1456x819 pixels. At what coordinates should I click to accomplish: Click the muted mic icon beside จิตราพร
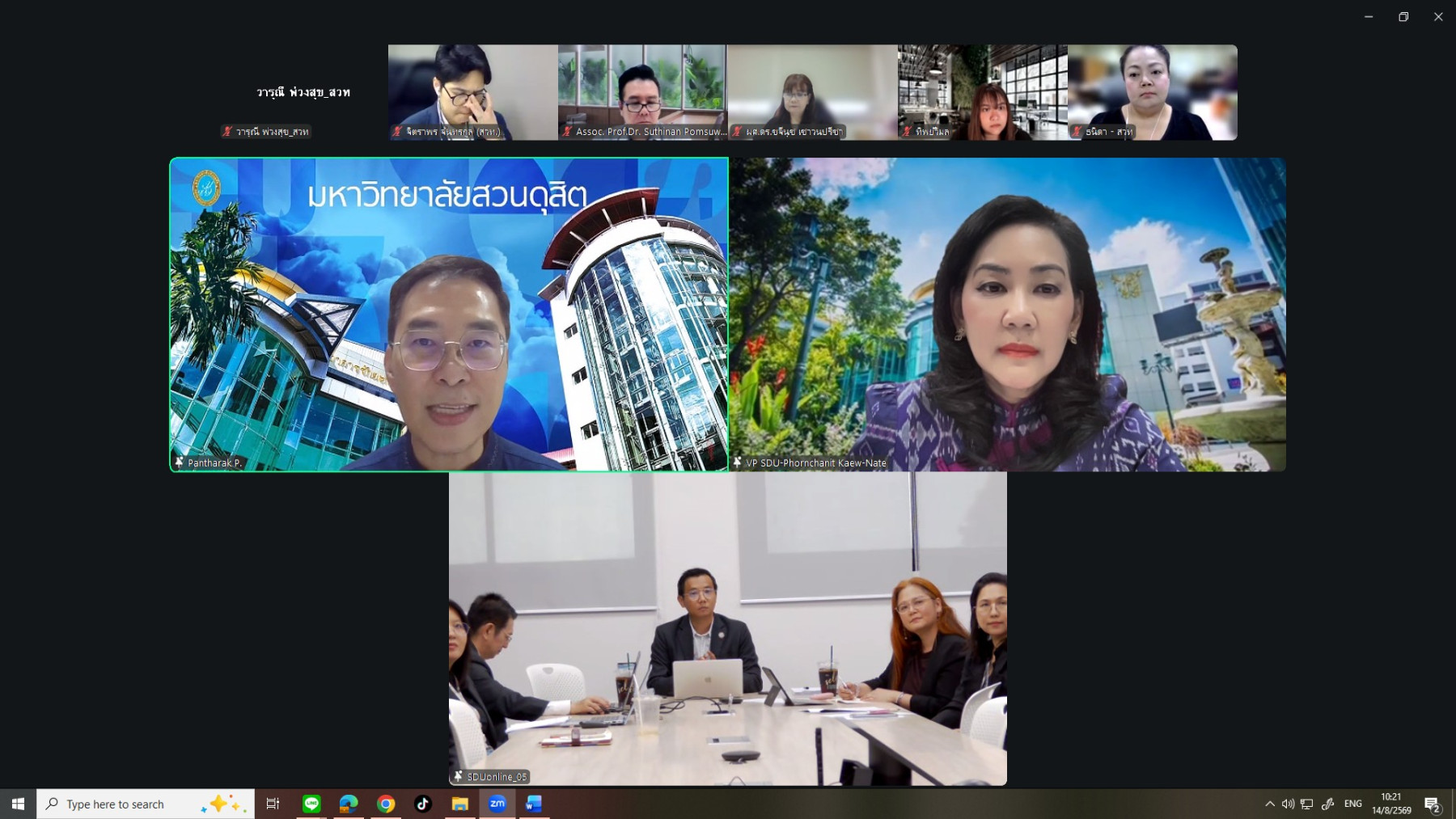pos(397,131)
